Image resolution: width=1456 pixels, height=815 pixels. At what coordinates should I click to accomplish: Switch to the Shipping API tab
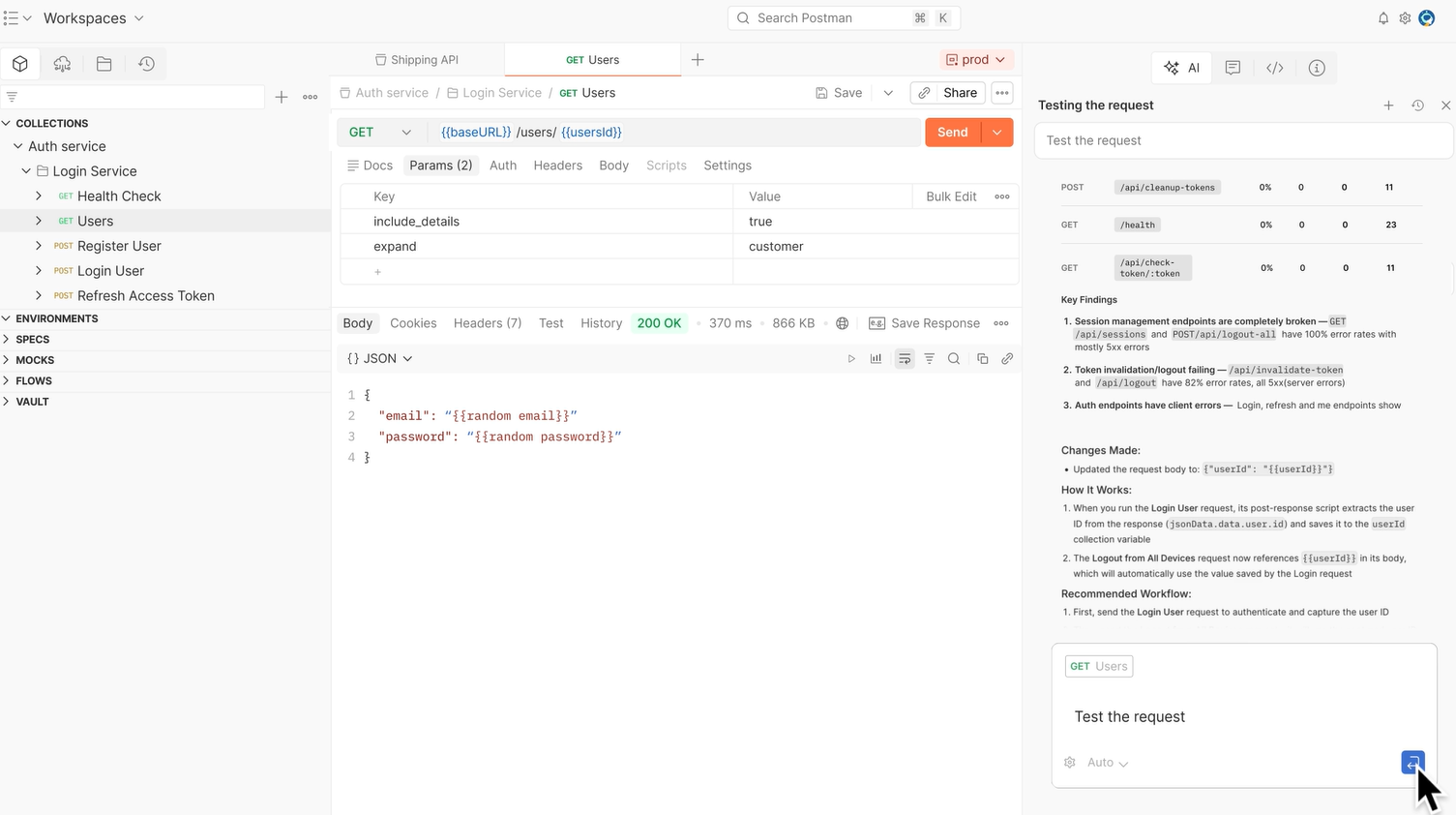tap(417, 60)
